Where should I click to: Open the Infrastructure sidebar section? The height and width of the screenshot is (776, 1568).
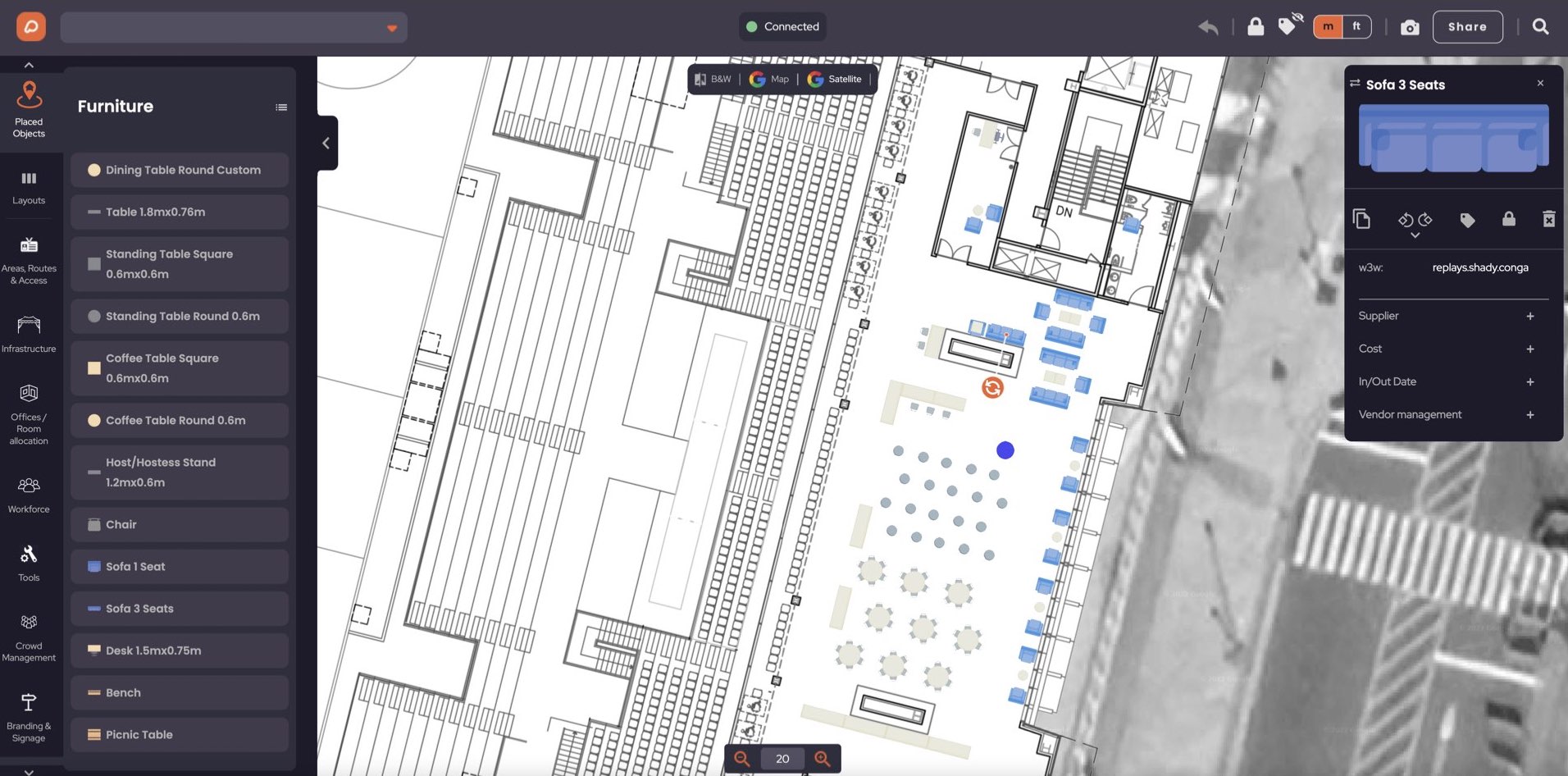coord(29,334)
